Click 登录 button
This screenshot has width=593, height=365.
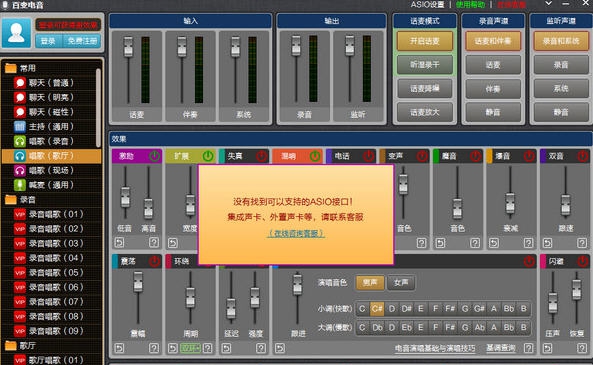click(x=48, y=41)
